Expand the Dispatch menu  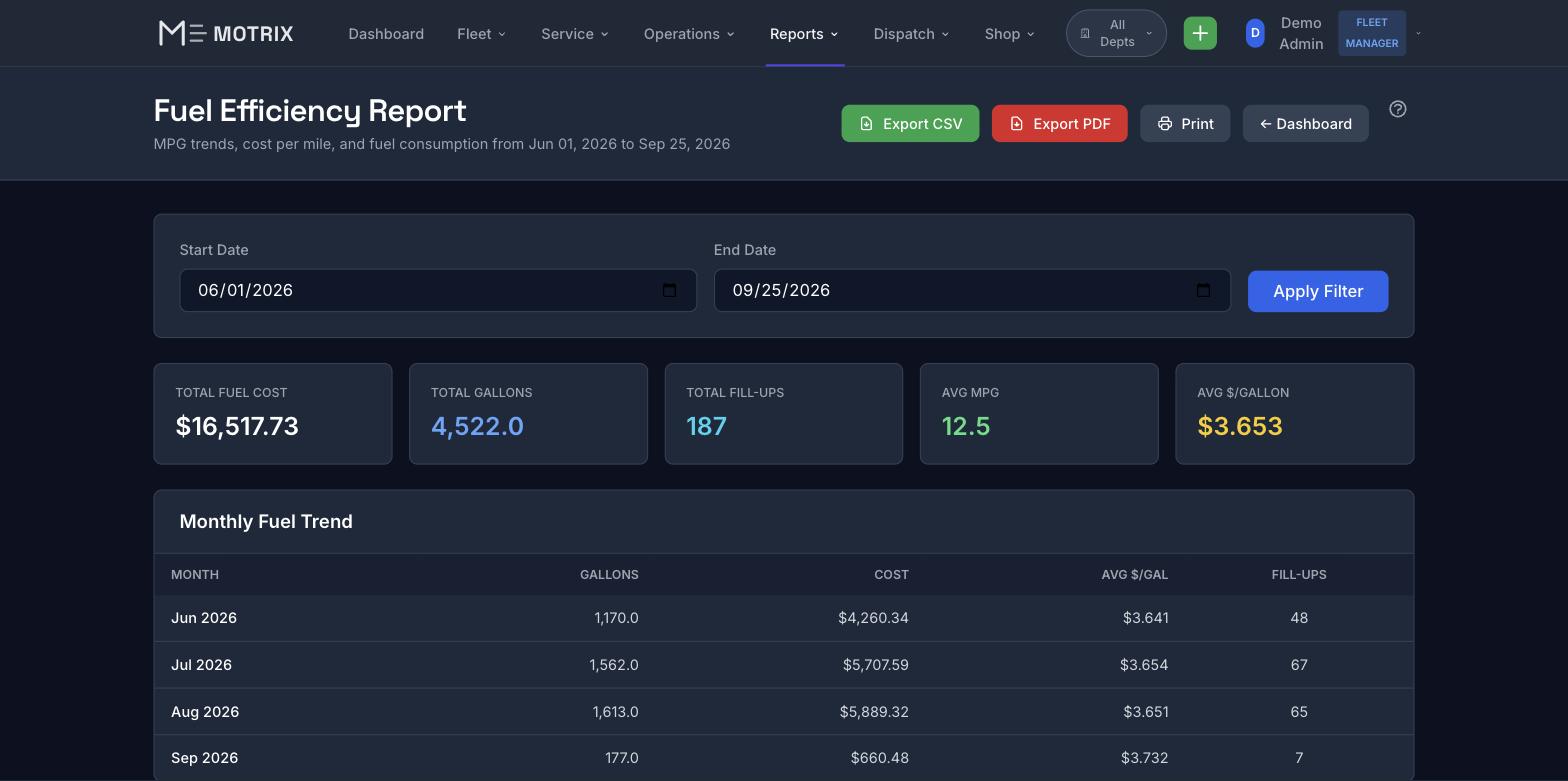[x=911, y=33]
